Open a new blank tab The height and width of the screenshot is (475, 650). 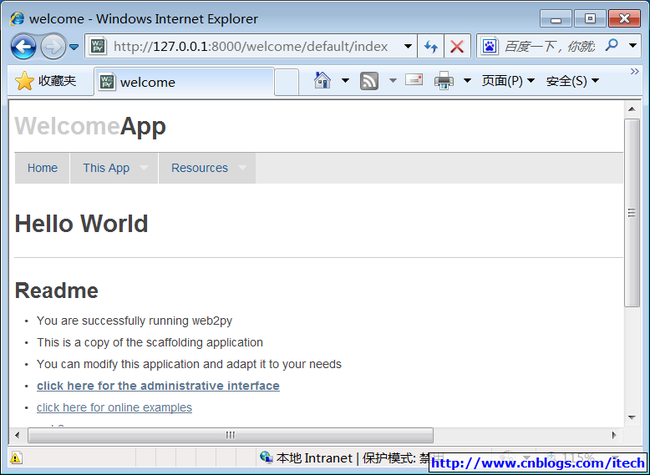tap(286, 82)
